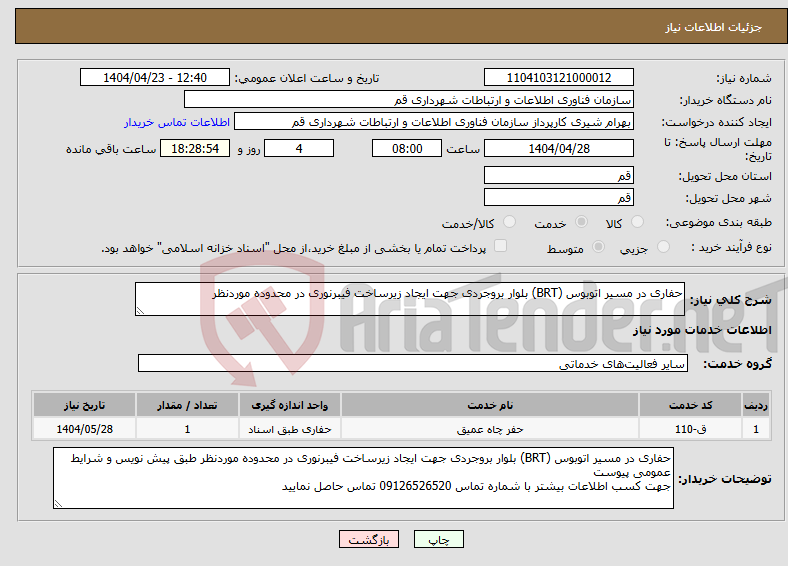Click the نام خدمت column header
This screenshot has width=788, height=566.
[490, 405]
